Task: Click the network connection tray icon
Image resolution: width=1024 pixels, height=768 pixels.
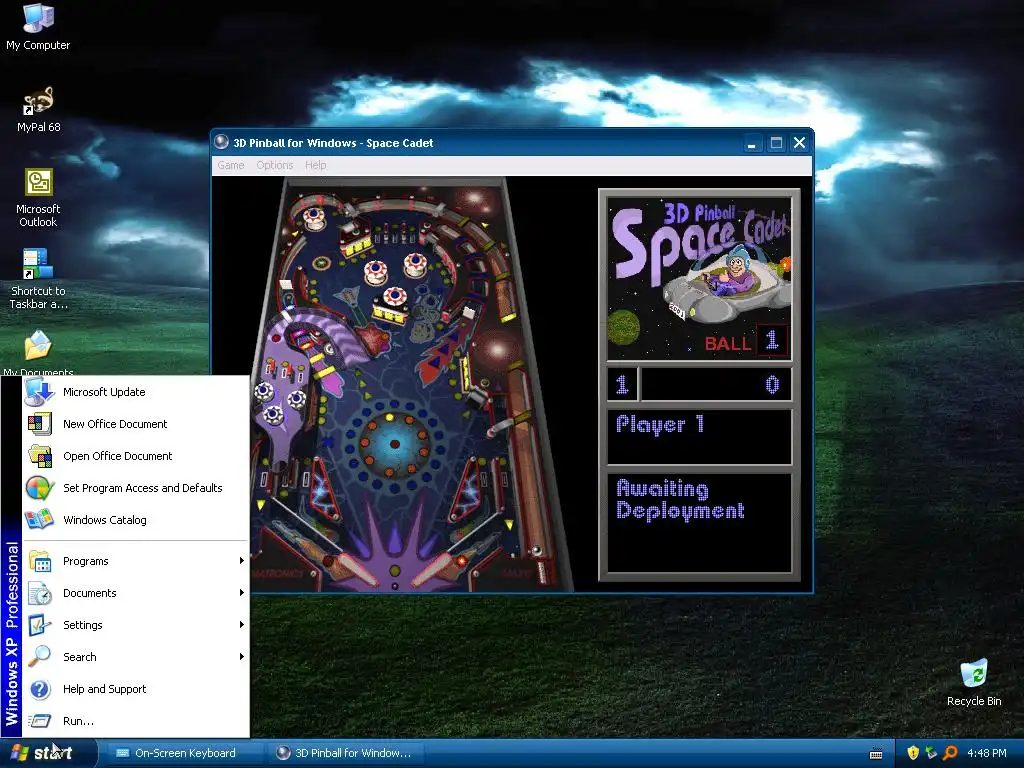Action: click(x=931, y=753)
